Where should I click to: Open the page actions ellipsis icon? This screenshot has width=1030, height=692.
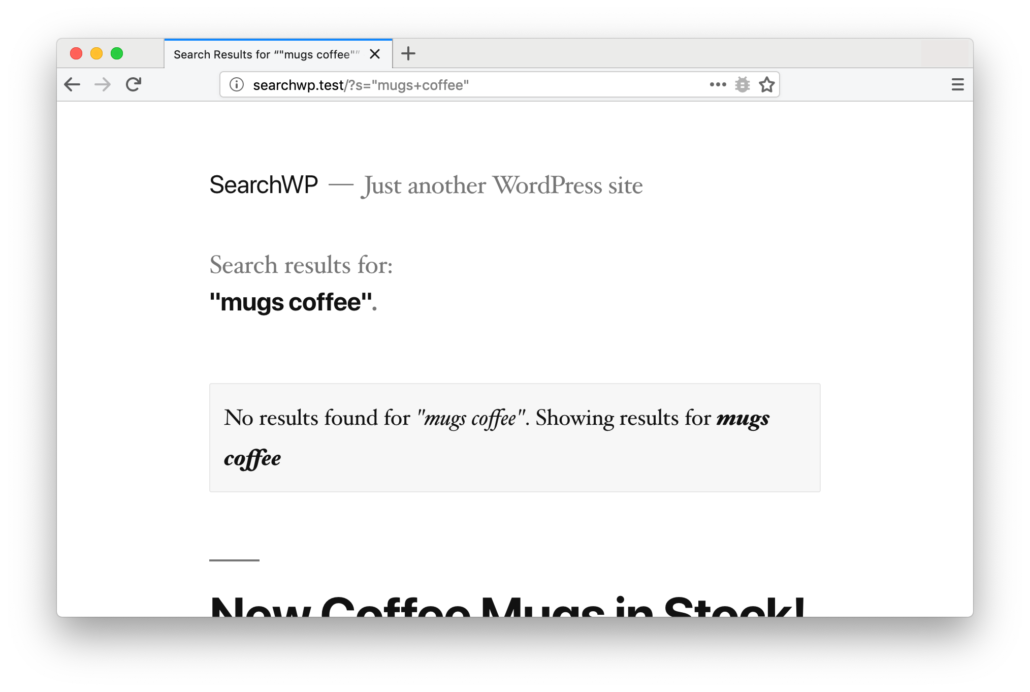(x=717, y=84)
